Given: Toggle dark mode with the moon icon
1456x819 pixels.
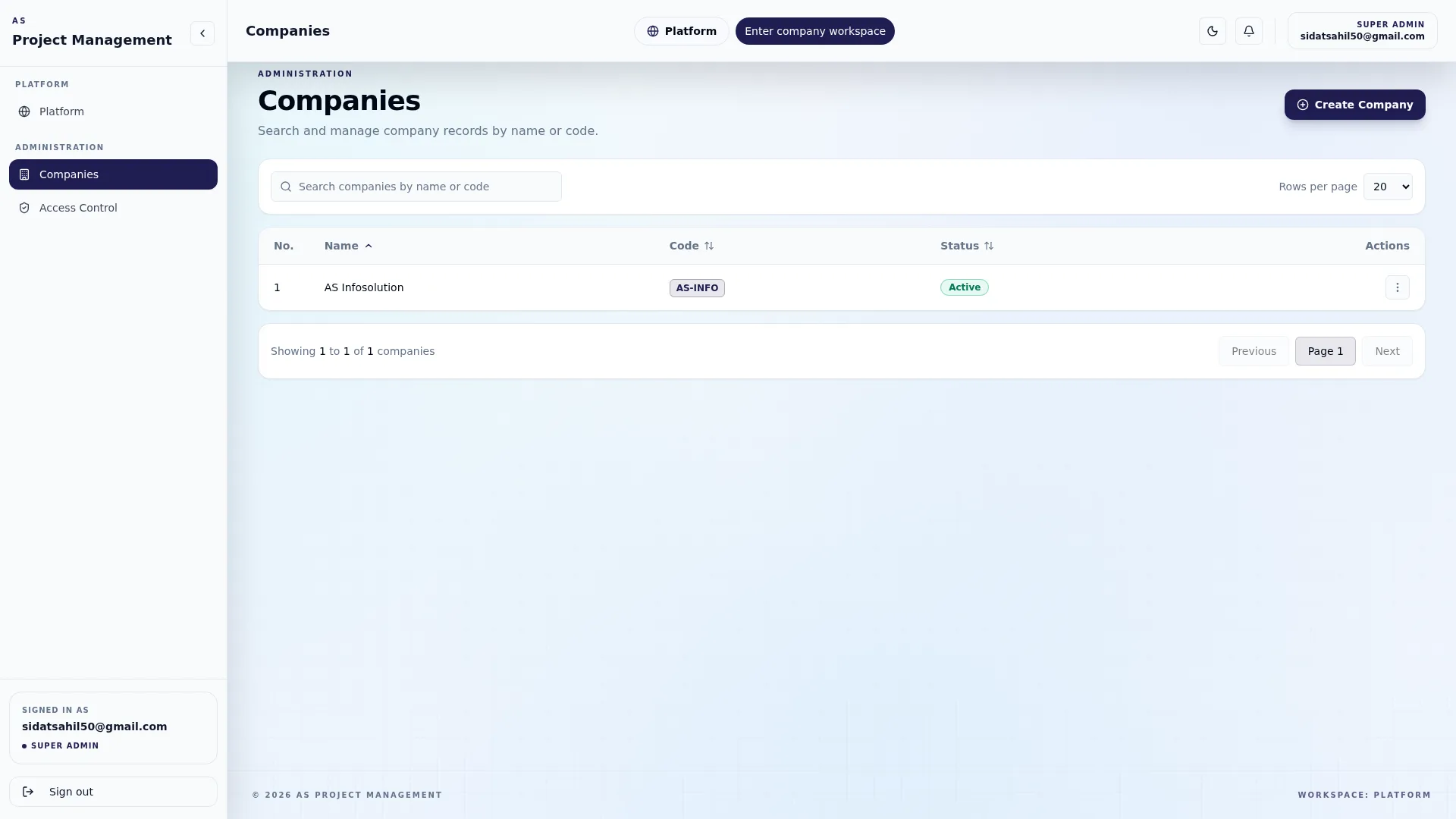Looking at the screenshot, I should (x=1213, y=31).
